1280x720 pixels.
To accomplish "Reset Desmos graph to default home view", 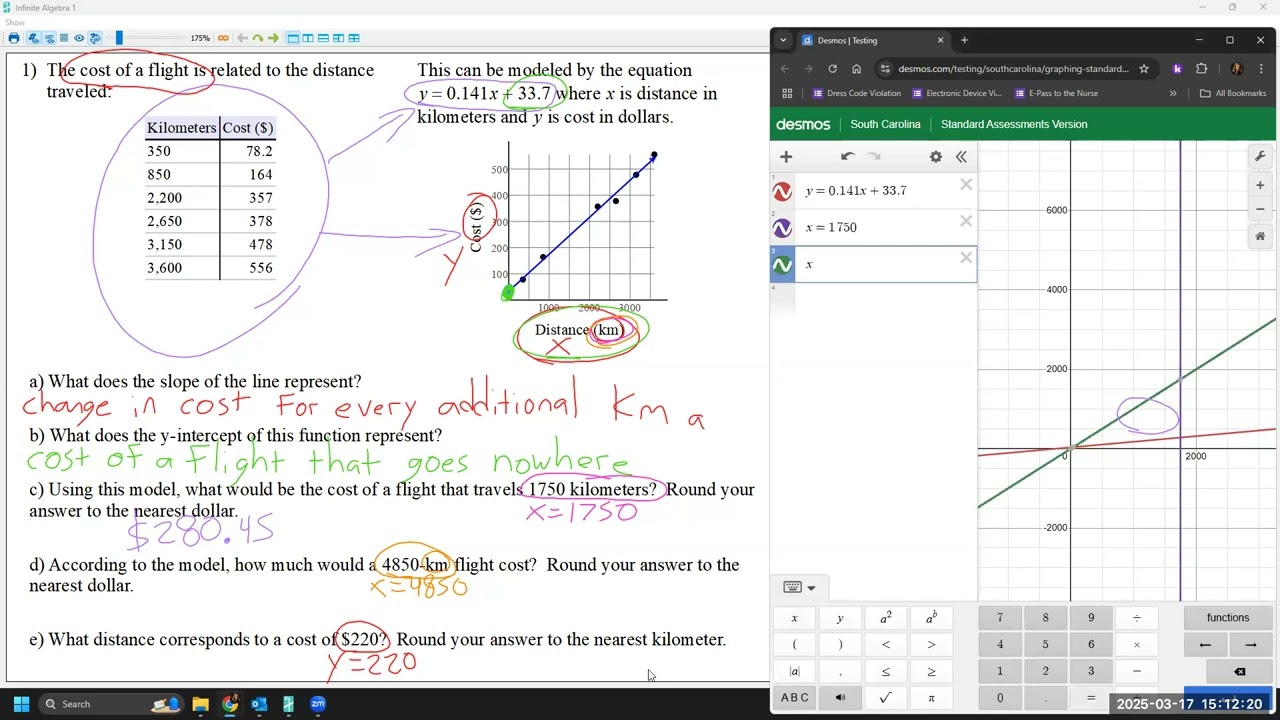I will click(1260, 237).
